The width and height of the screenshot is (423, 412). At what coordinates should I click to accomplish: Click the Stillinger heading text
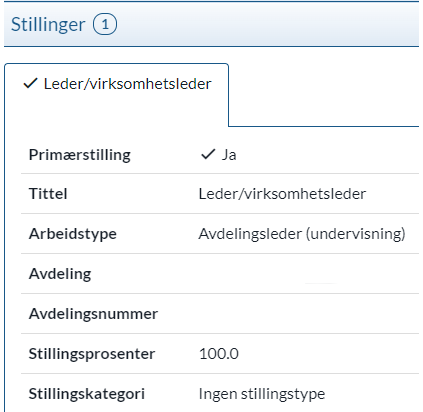[48, 25]
